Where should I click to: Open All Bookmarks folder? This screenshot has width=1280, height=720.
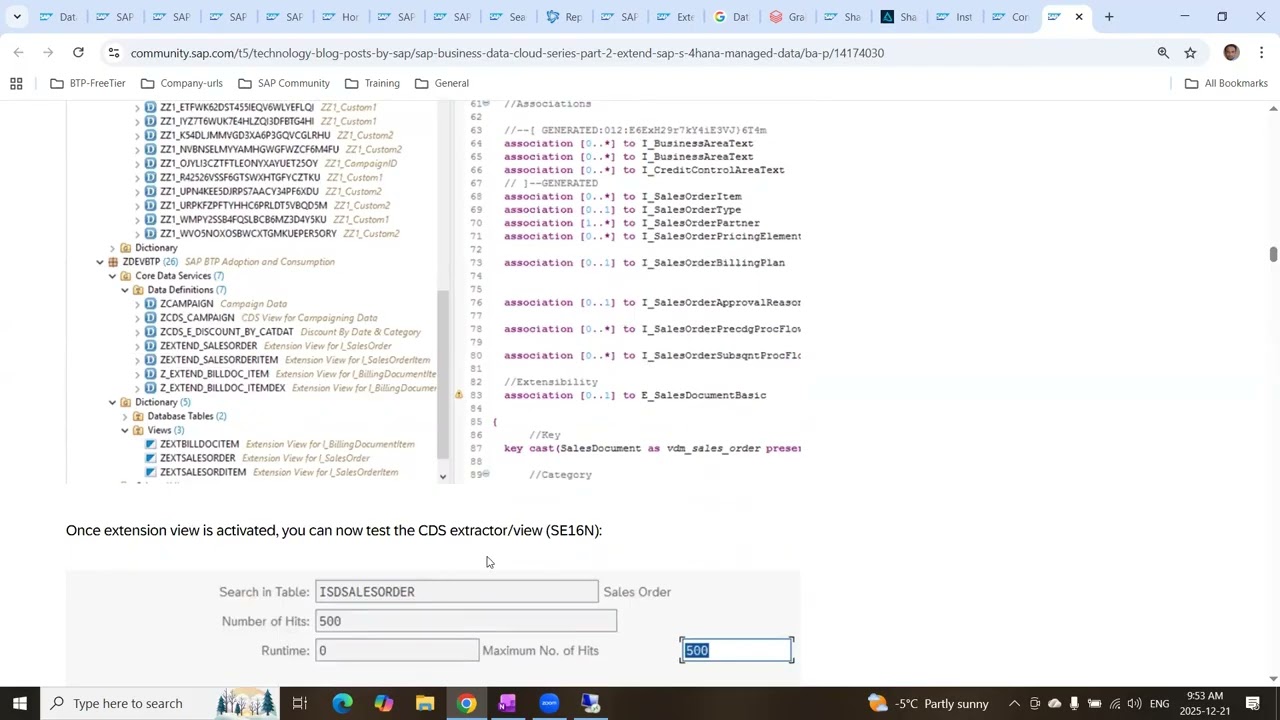tap(1226, 83)
